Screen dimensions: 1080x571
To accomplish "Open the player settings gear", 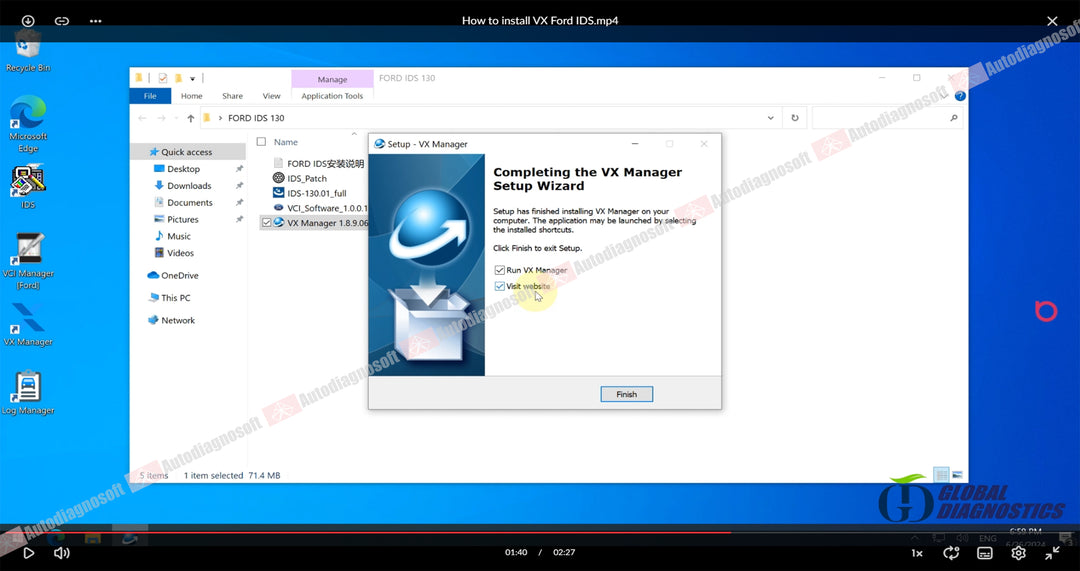I will click(x=1019, y=552).
